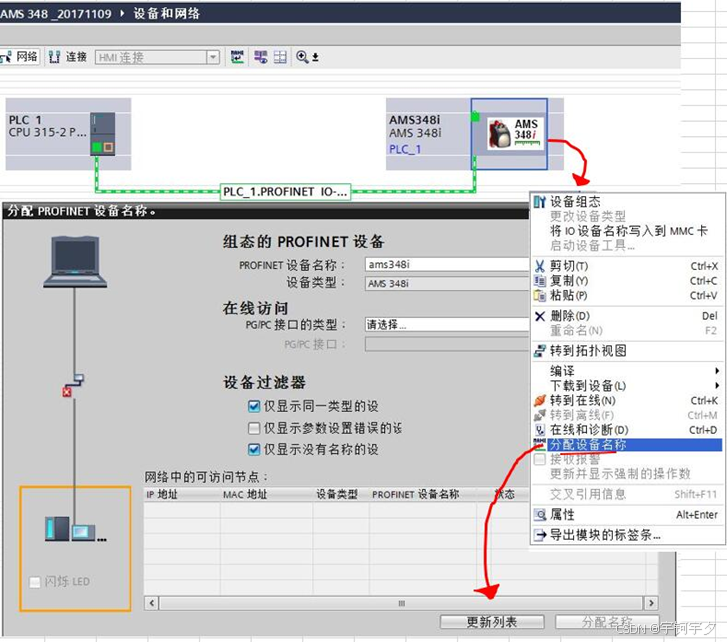Screen dimensions: 727x642
Task: Expand the 下载到设备(L) submenu arrow
Action: 717,386
